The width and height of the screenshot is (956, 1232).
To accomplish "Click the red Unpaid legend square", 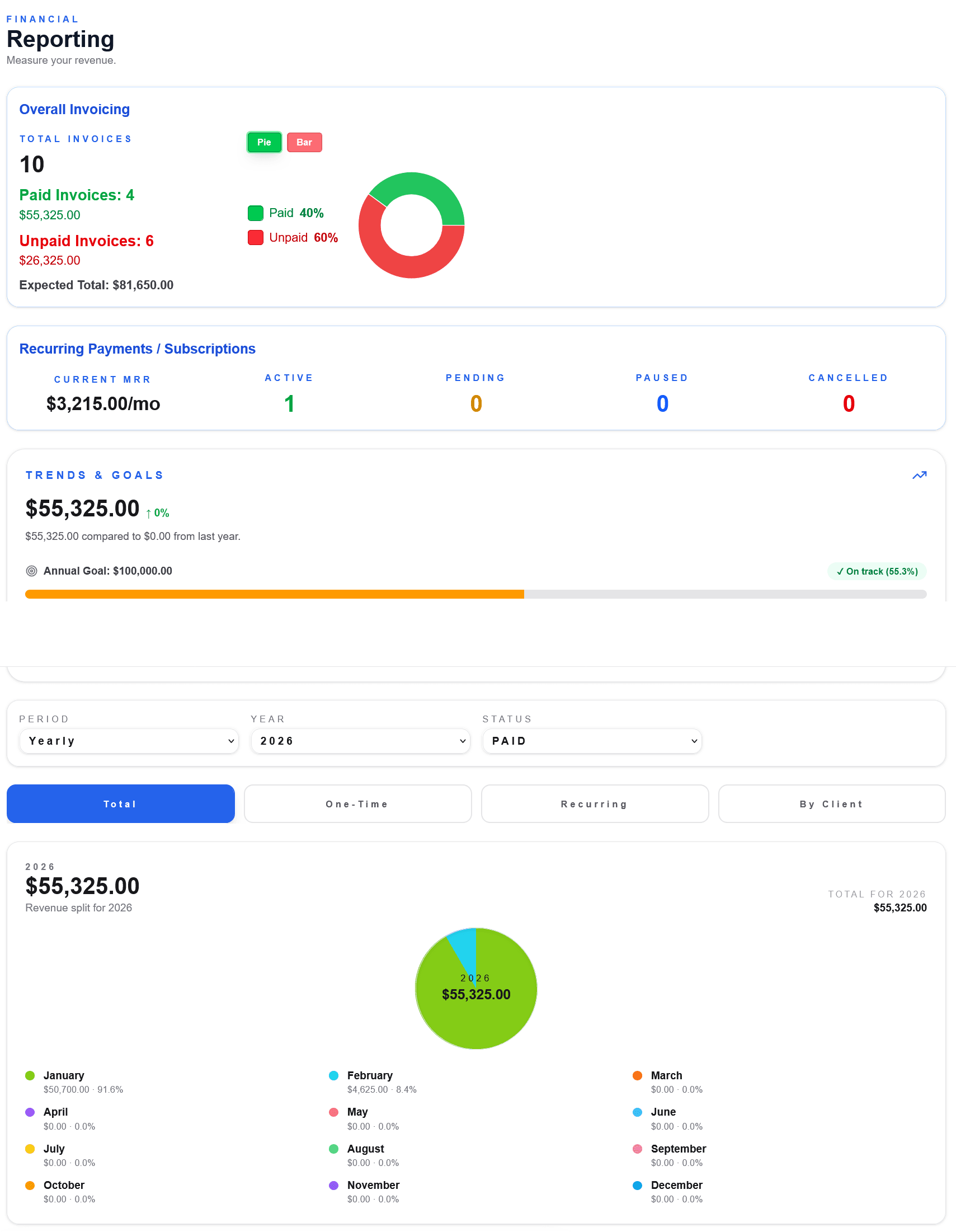I will 256,237.
